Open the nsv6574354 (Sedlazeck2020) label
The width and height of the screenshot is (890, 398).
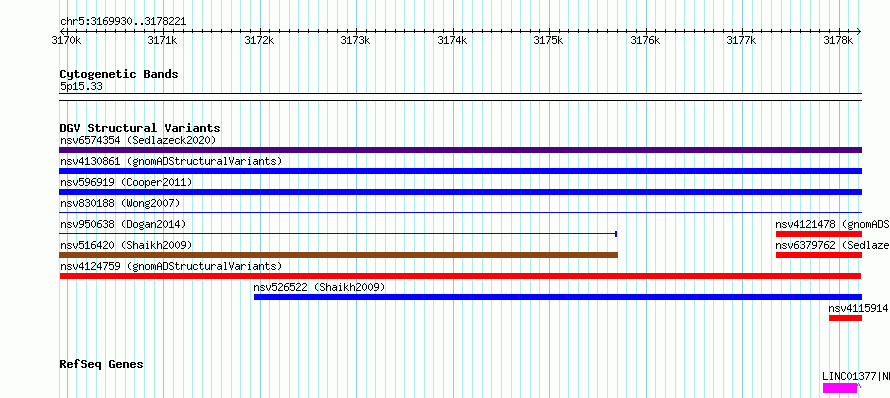(x=138, y=140)
